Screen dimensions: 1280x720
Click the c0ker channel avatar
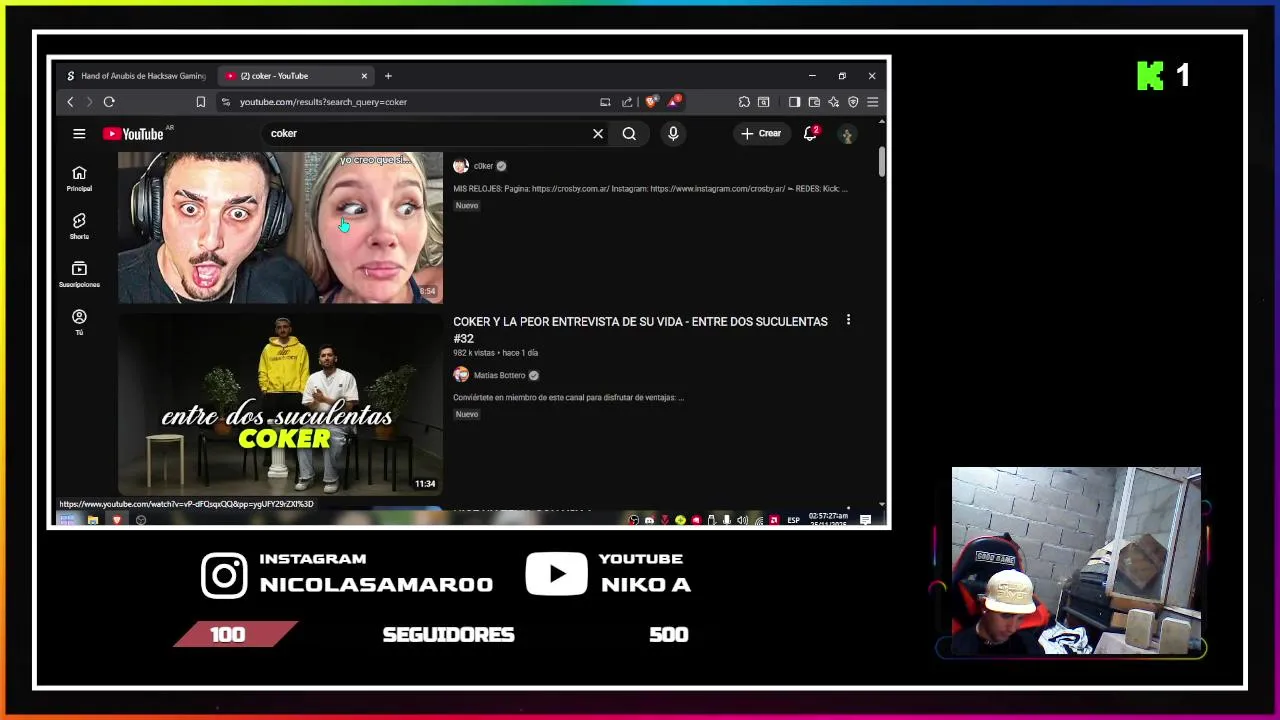(x=461, y=166)
